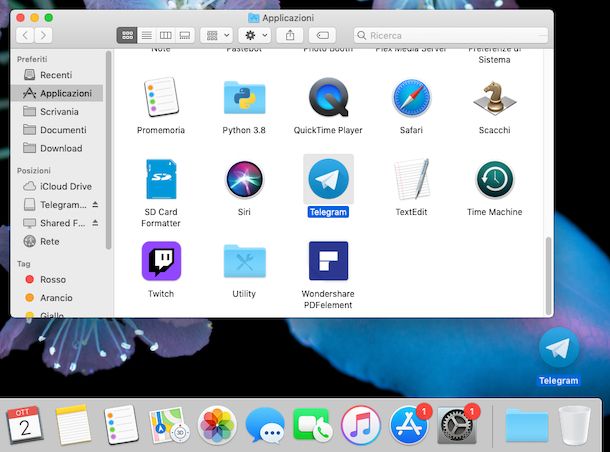Select the Time Machine icon
The image size is (610, 452).
pos(494,179)
